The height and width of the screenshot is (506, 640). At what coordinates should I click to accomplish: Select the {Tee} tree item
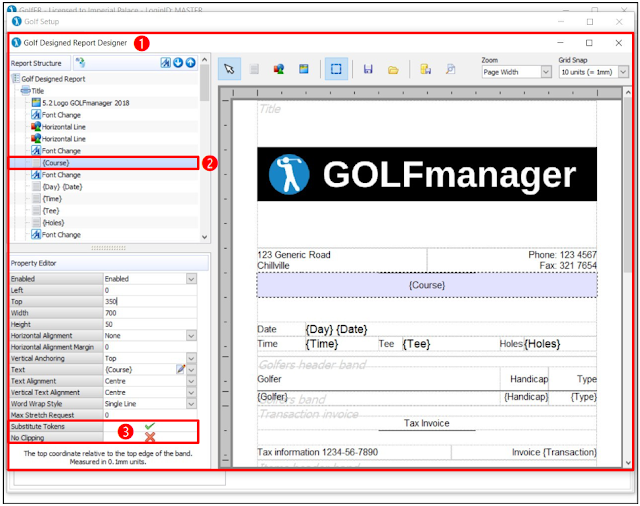pyautogui.click(x=51, y=211)
